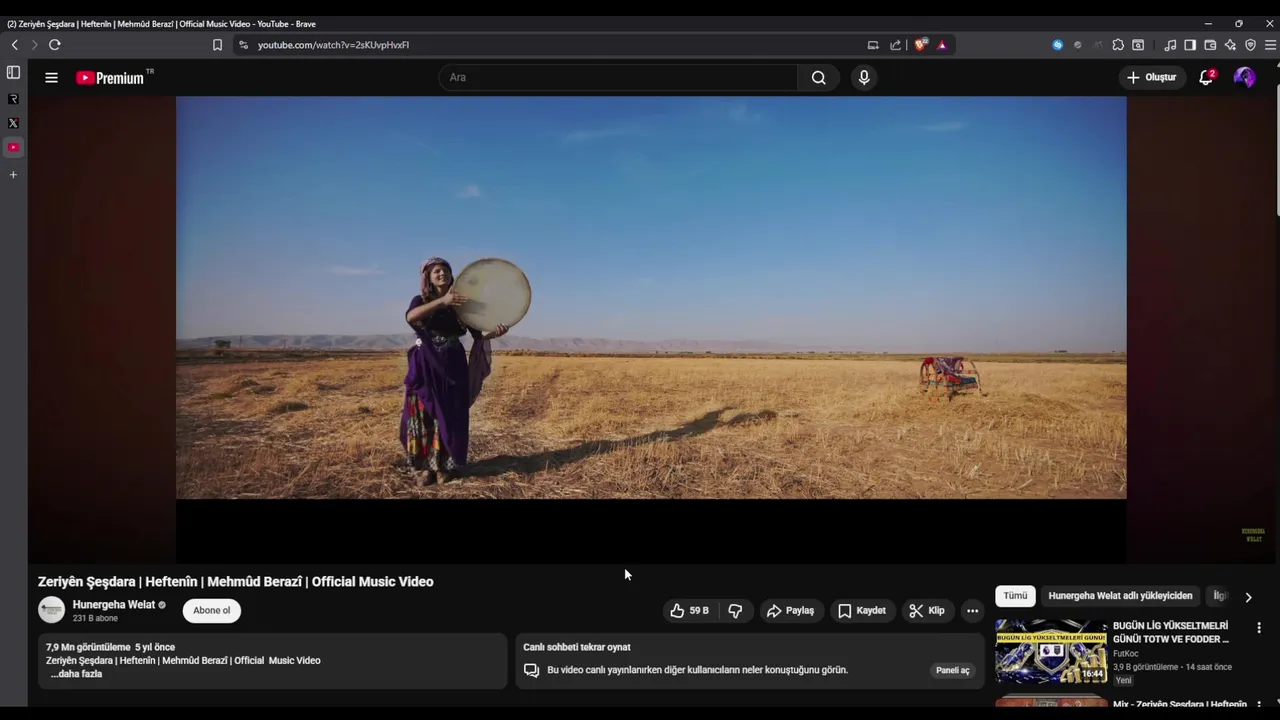Share the video with 'Paylaş'

pyautogui.click(x=790, y=610)
